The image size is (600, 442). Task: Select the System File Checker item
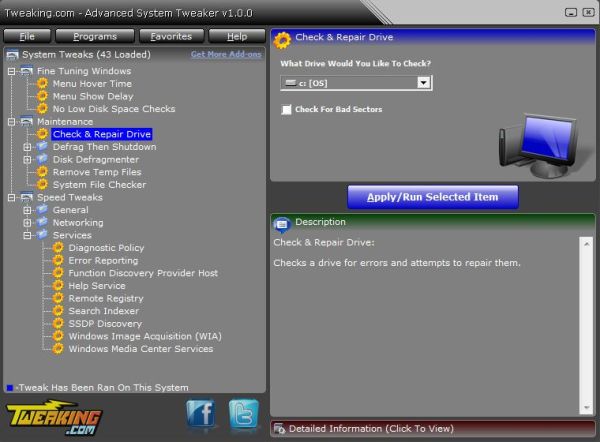(99, 184)
